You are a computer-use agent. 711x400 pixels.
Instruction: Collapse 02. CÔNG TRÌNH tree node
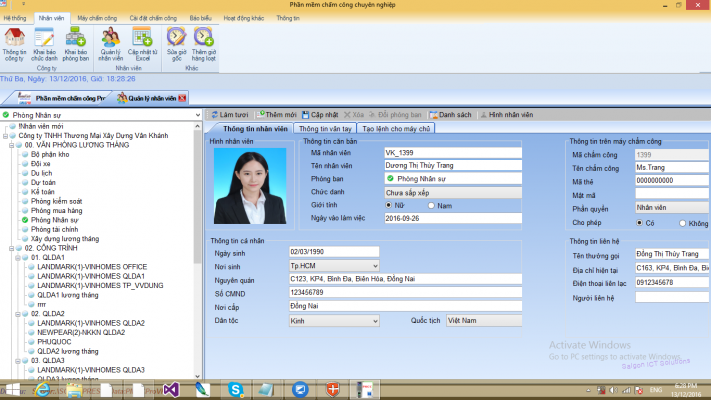pos(11,248)
